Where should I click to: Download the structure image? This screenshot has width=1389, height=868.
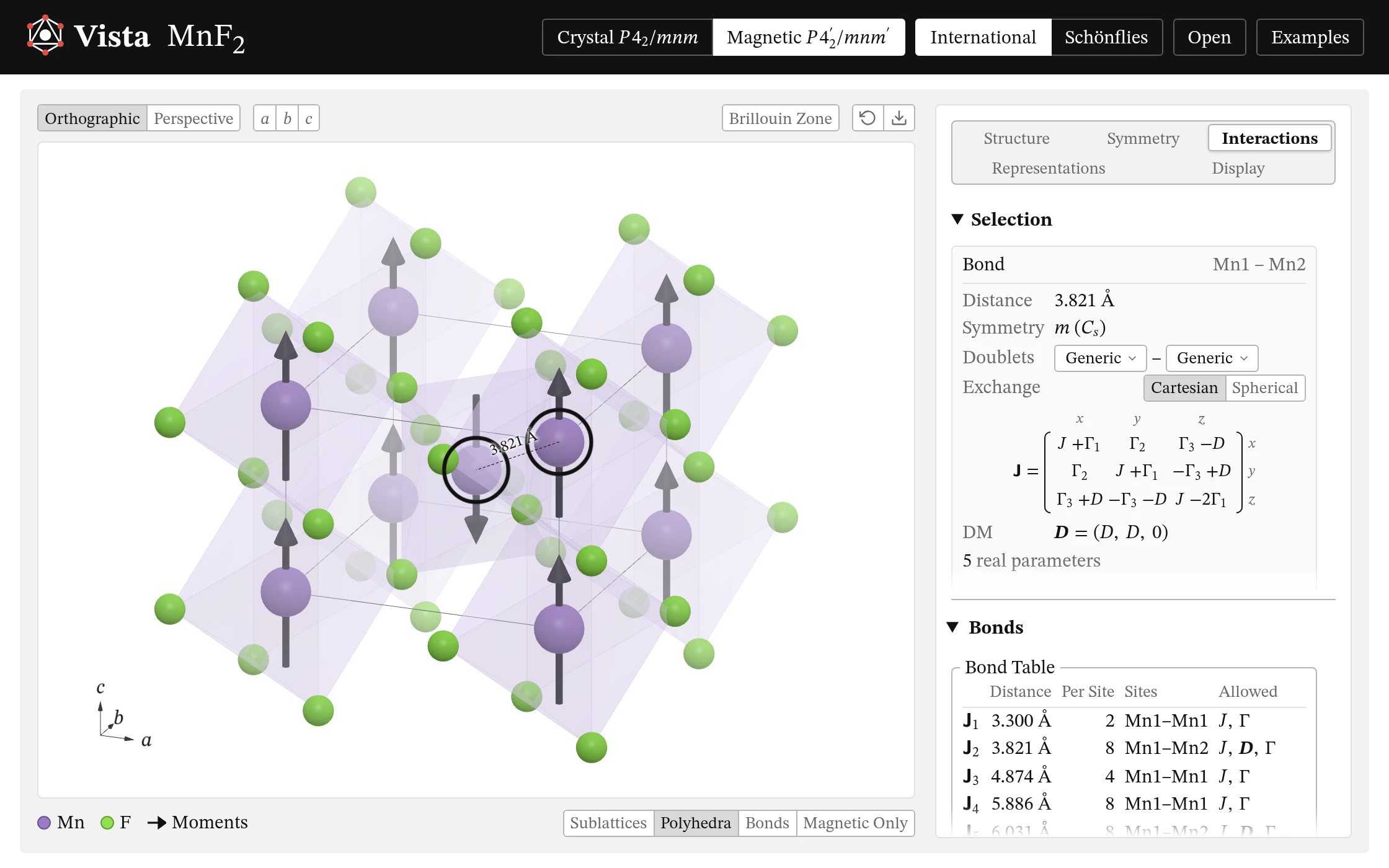pos(899,118)
